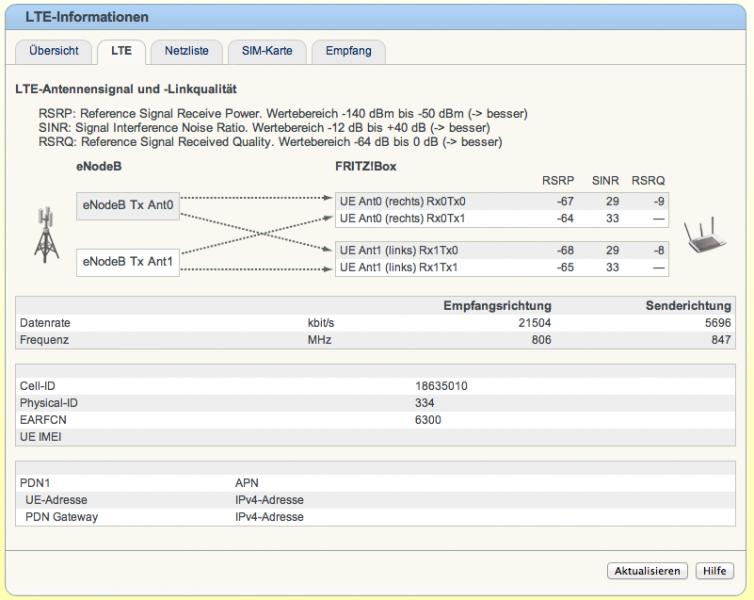This screenshot has width=754, height=600.
Task: Click the RSRP column header
Action: coord(558,181)
